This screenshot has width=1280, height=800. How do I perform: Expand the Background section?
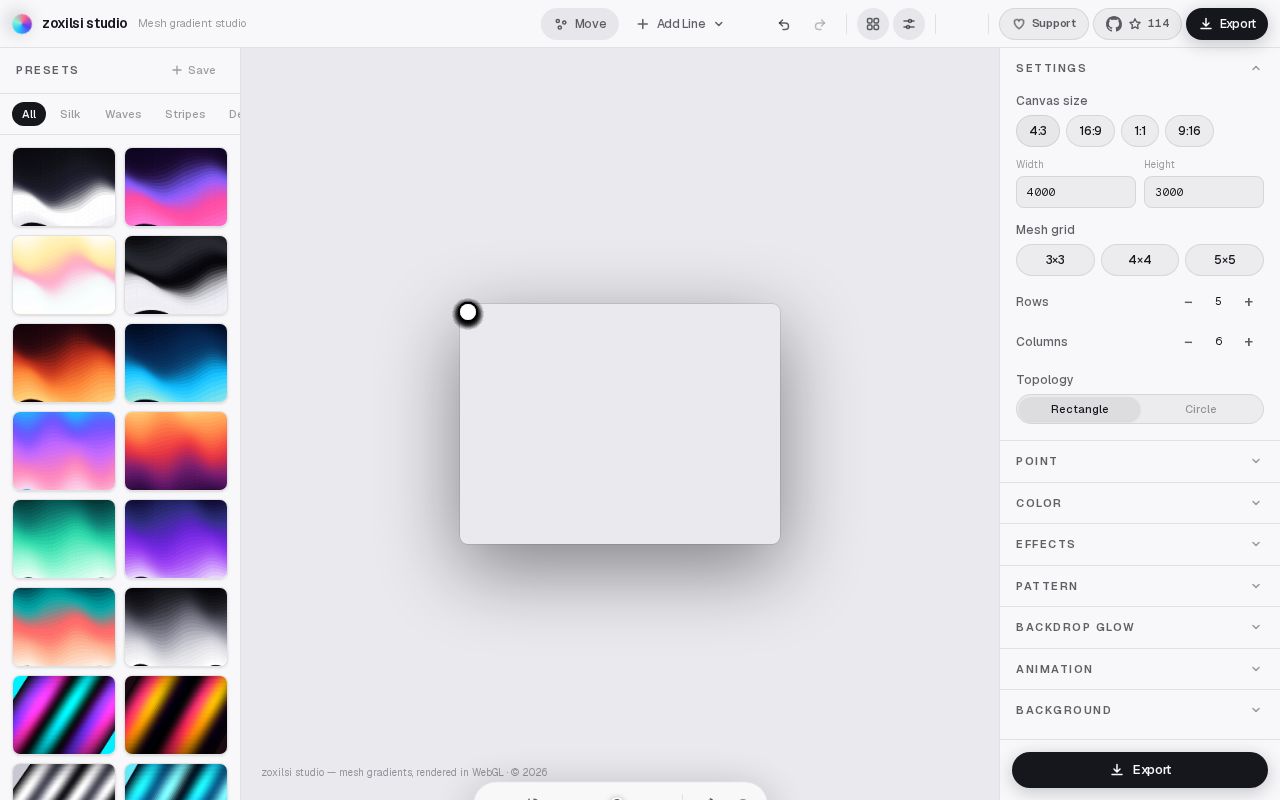1140,710
